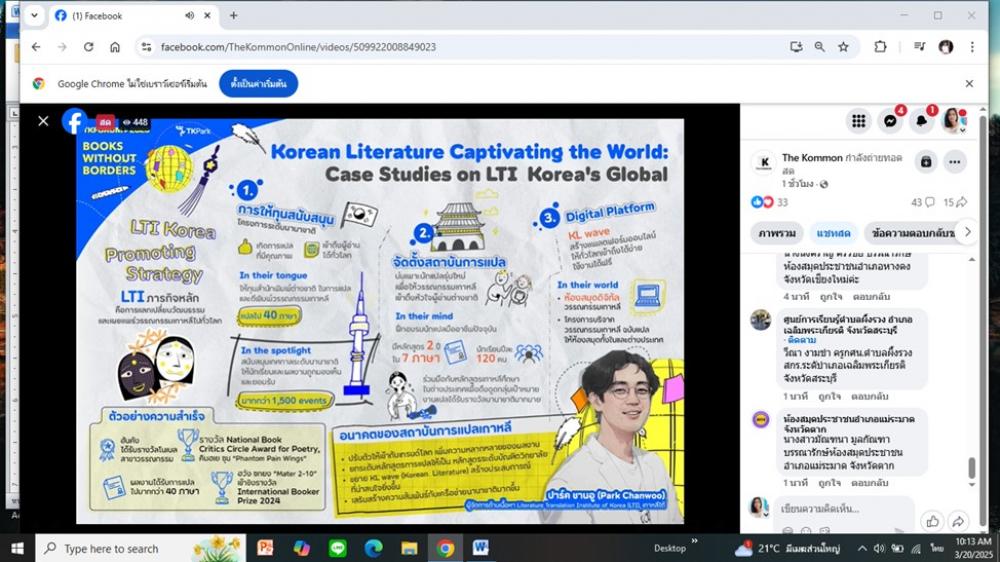Reply to the 4-minute-old เชียงใหม่ comment
This screenshot has width=1000, height=562.
pos(871,297)
